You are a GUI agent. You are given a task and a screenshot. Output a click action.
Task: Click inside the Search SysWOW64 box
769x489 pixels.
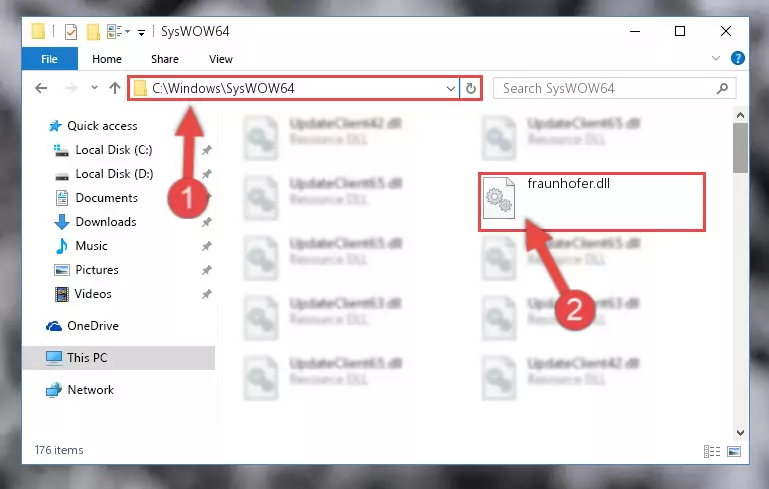click(604, 88)
